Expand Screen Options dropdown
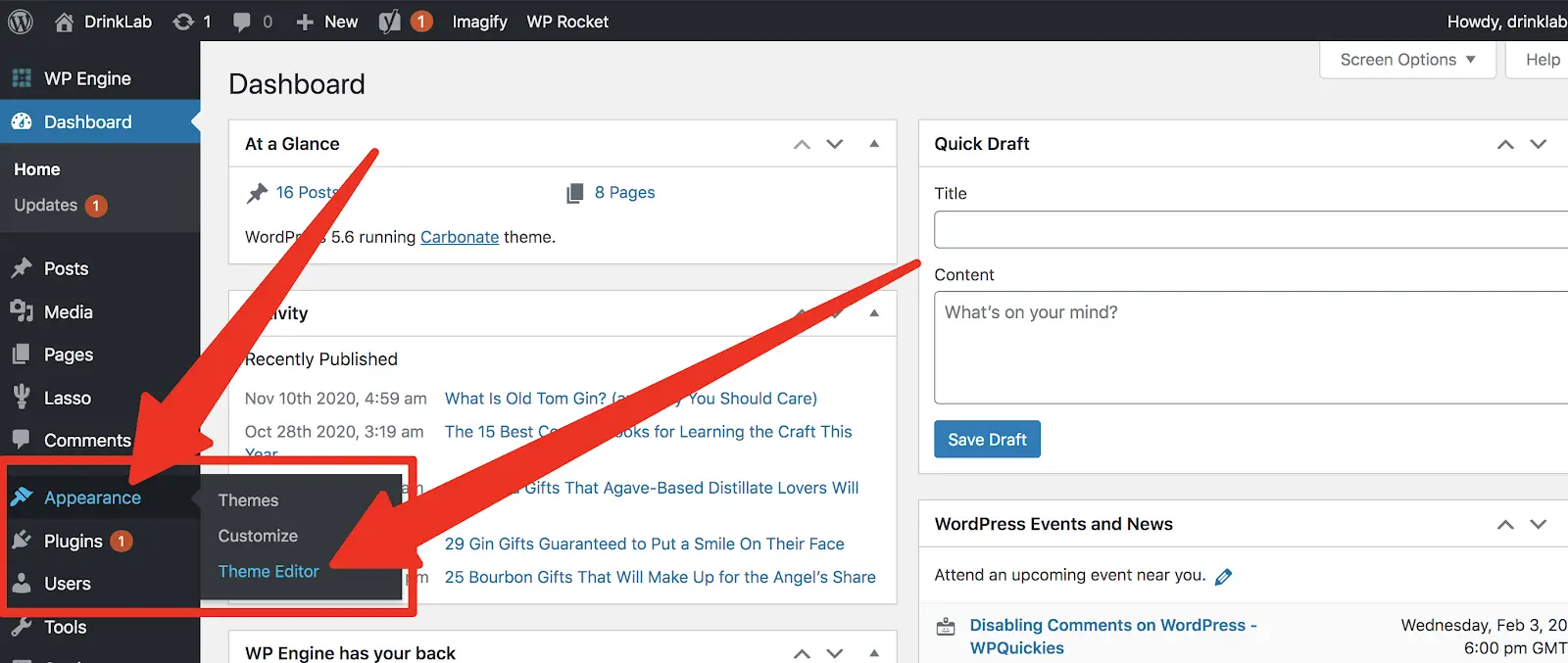The height and width of the screenshot is (663, 1568). click(x=1407, y=60)
